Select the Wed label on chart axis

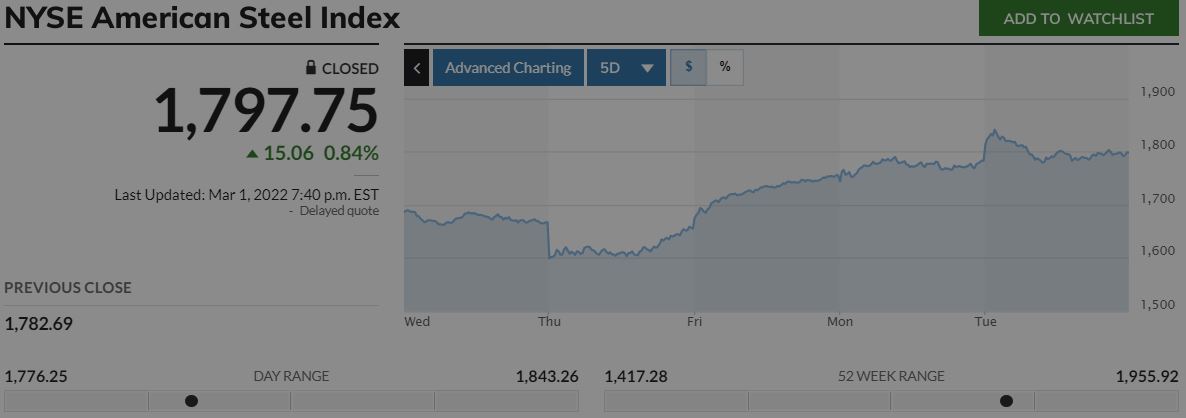[417, 322]
